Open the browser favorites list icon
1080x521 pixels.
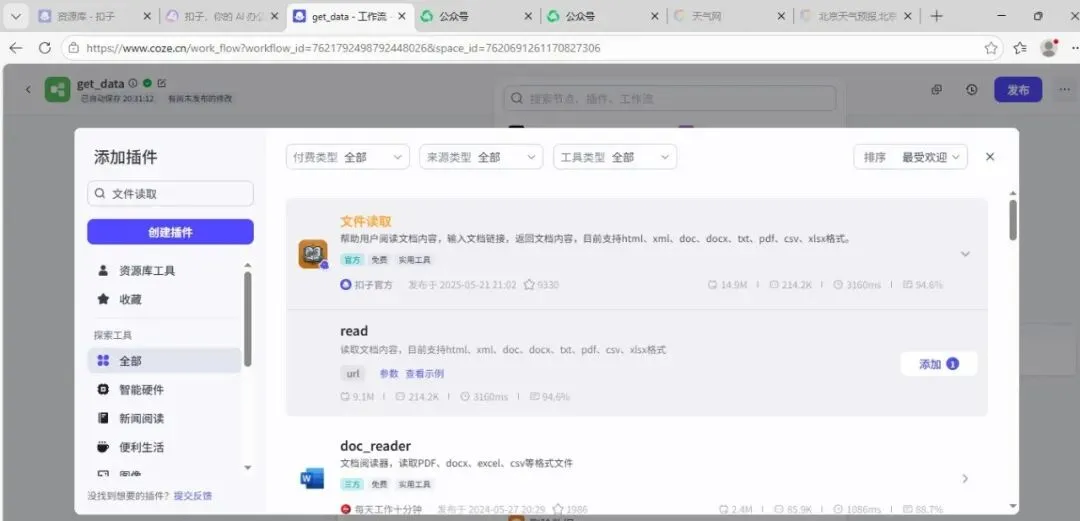(x=1020, y=48)
